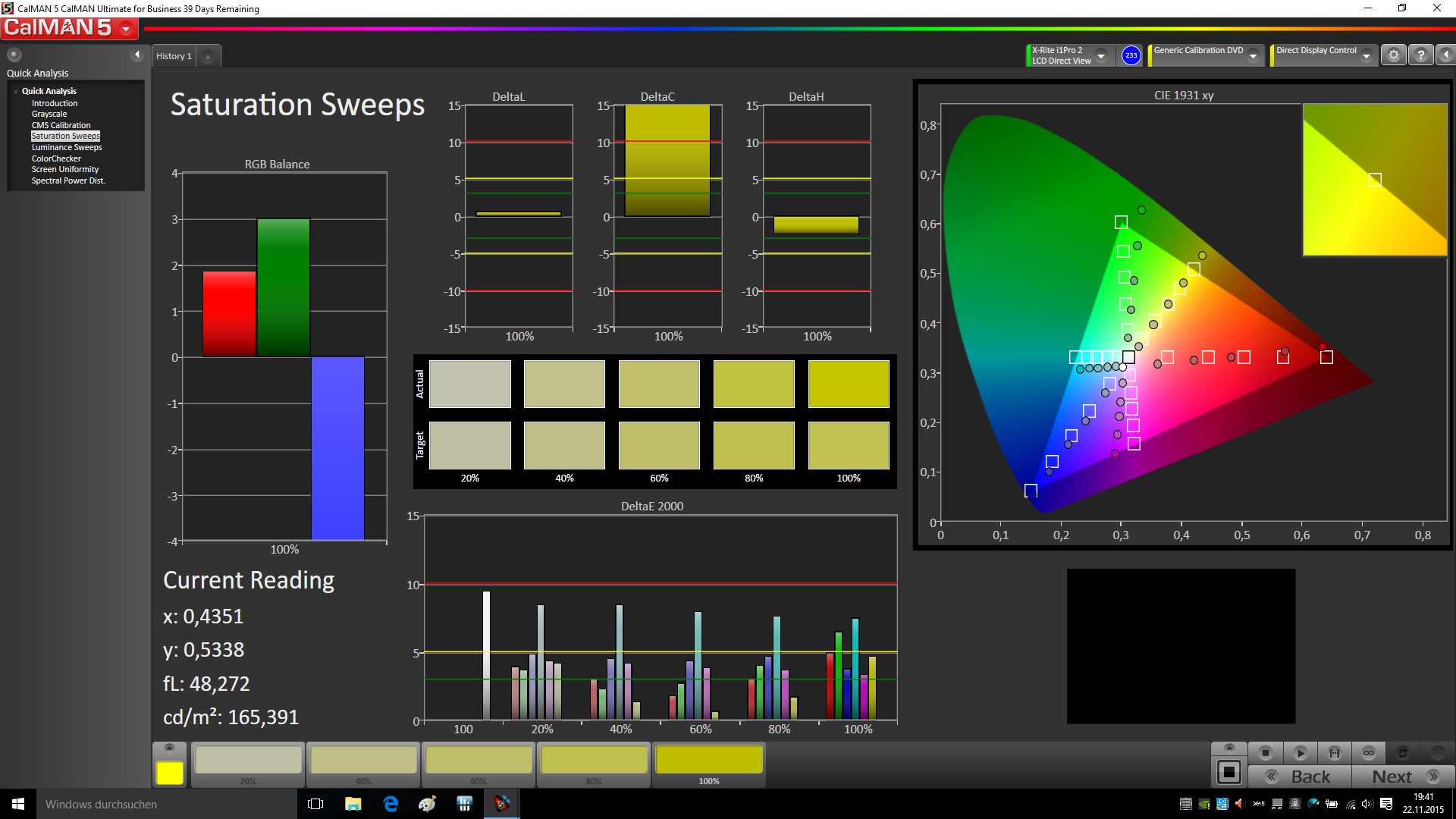This screenshot has width=1456, height=819.
Task: Click the play read-series icon
Action: pyautogui.click(x=1300, y=753)
